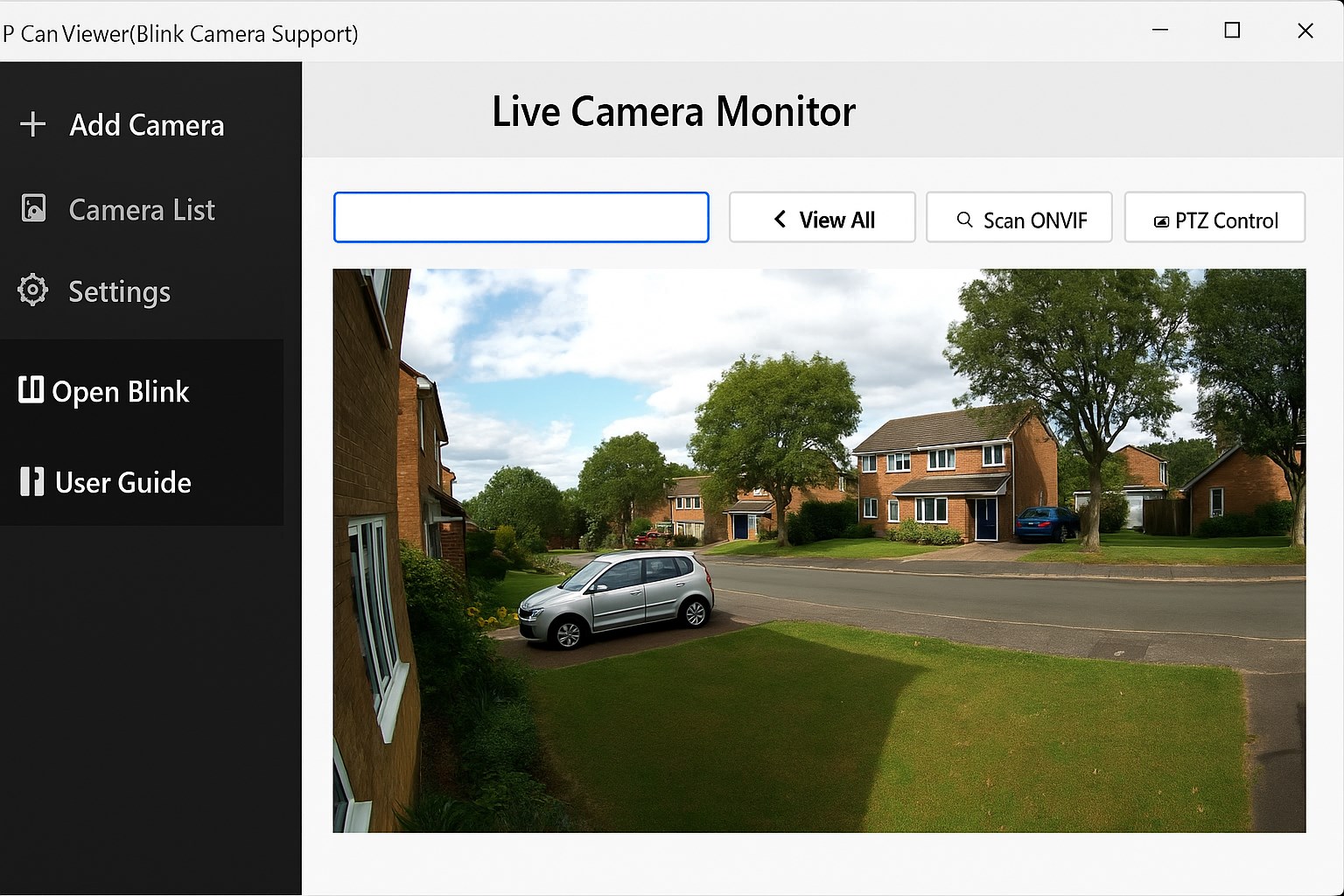Click inside the camera search field
This screenshot has height=896, width=1344.
tap(521, 217)
